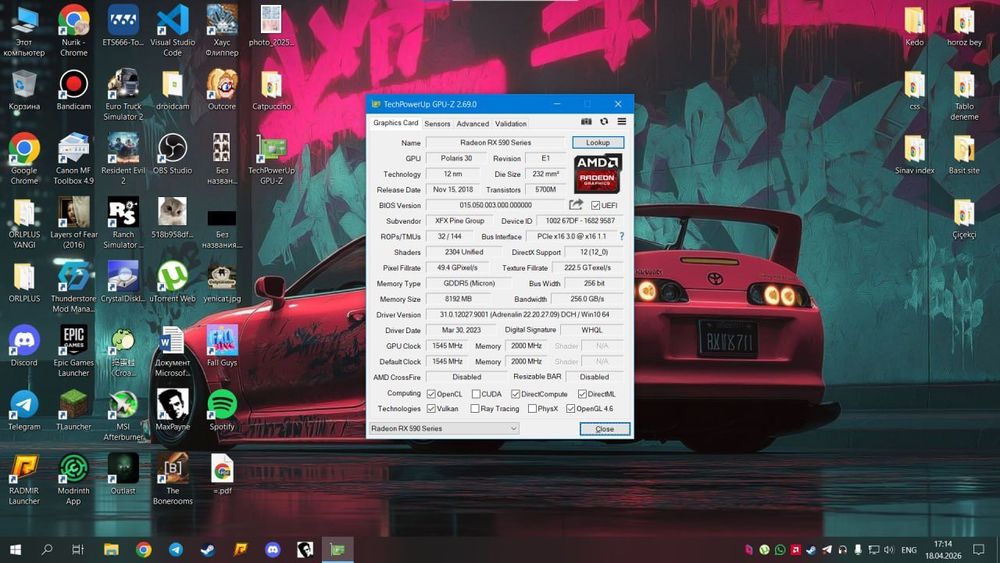Open the CrystalDiskInfo desktop shortcut
Screen dimensions: 1000x563
[123, 282]
